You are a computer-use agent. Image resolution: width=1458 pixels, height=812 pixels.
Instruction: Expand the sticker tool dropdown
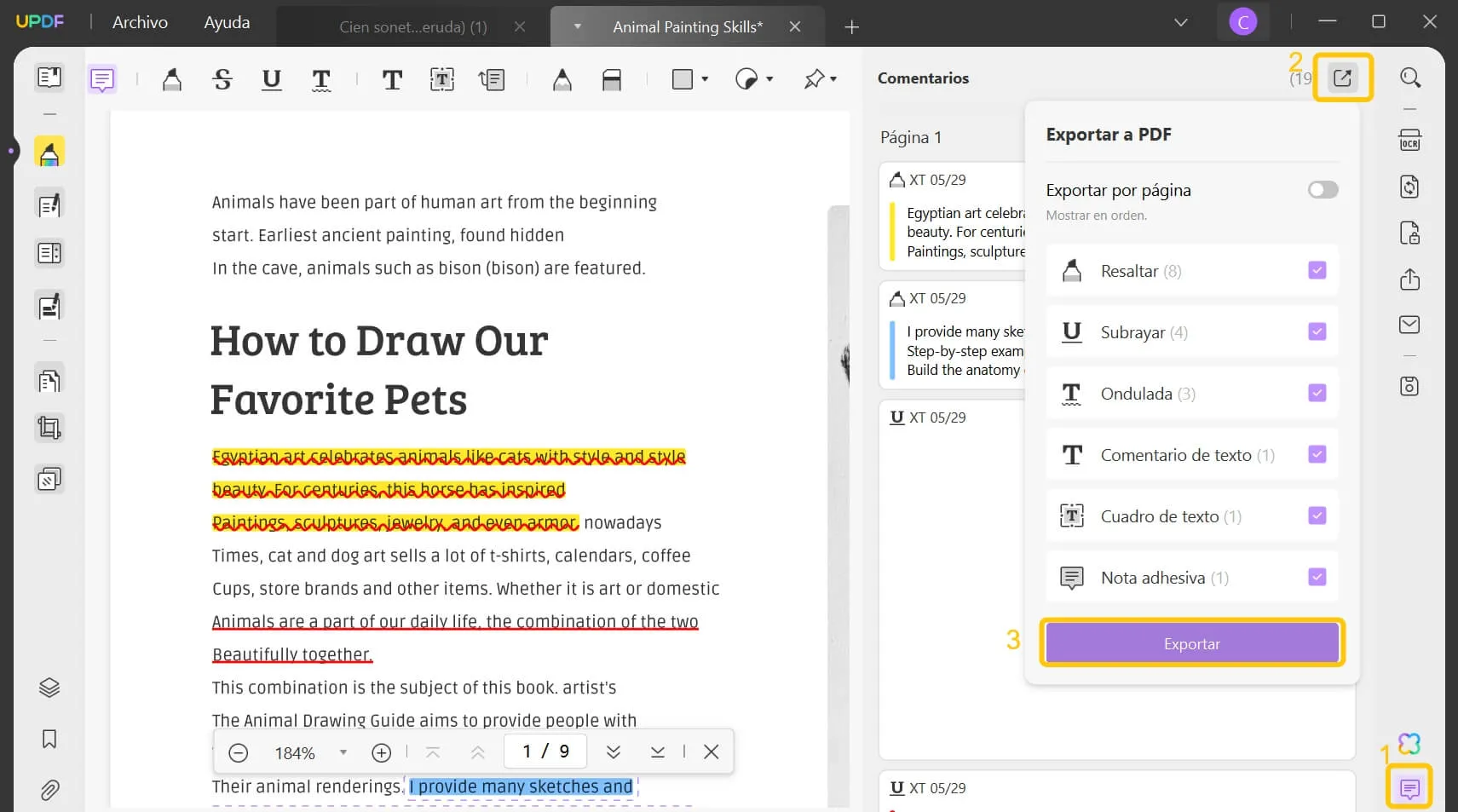[x=769, y=79]
